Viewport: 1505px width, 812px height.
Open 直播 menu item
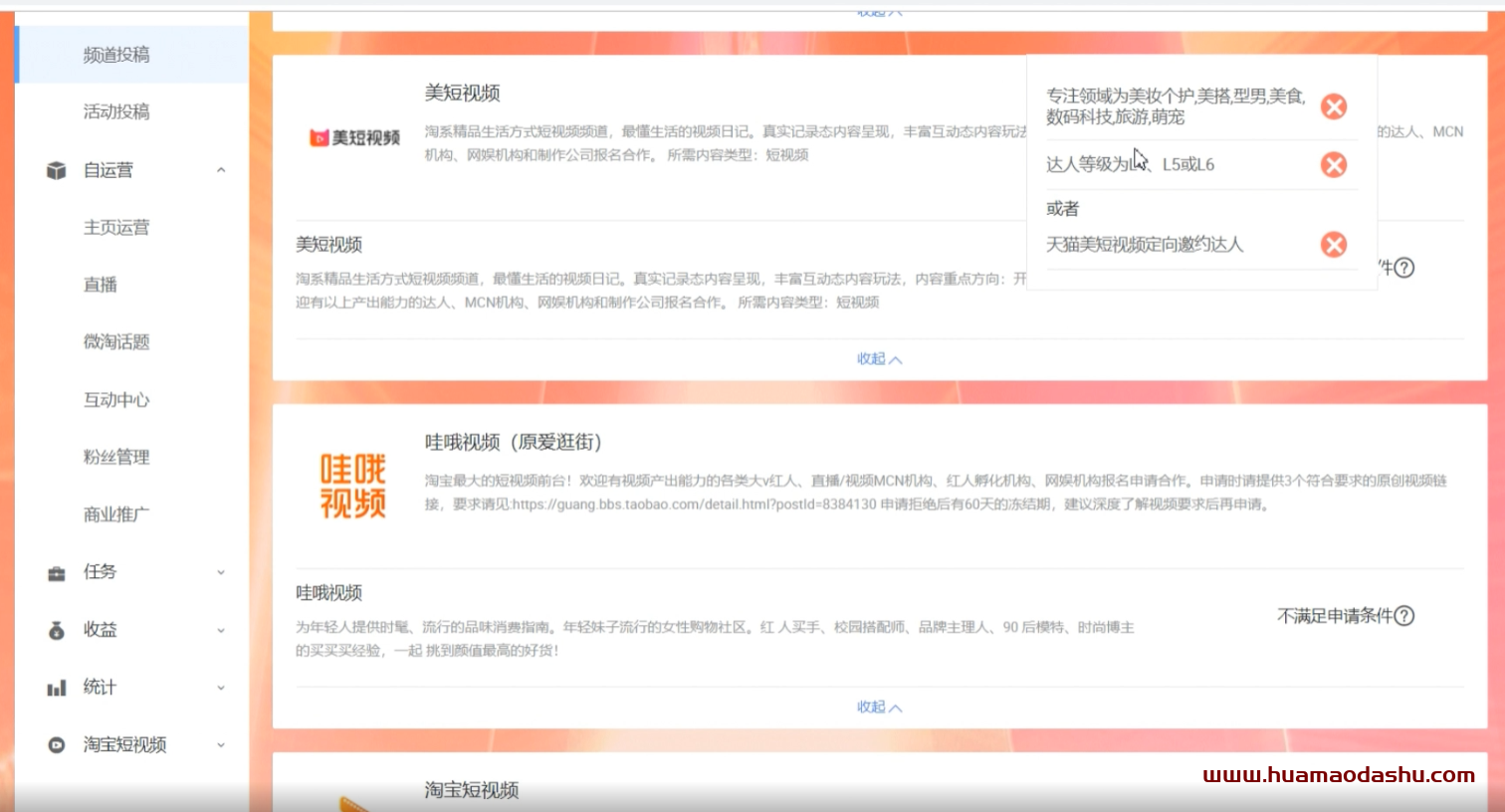click(x=101, y=285)
